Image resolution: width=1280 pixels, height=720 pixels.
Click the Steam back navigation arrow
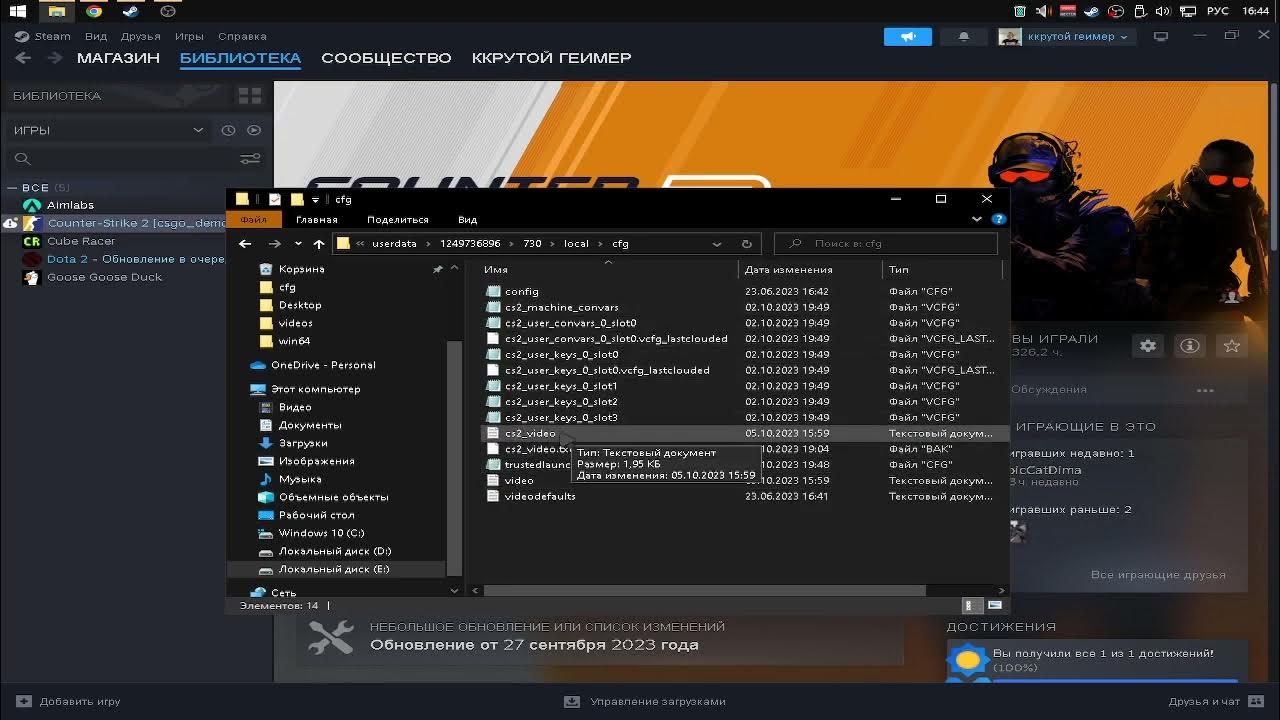tap(23, 58)
